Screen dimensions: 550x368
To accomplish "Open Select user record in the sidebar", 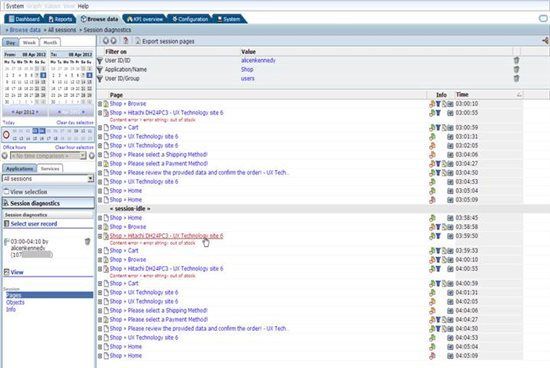I will [34, 224].
